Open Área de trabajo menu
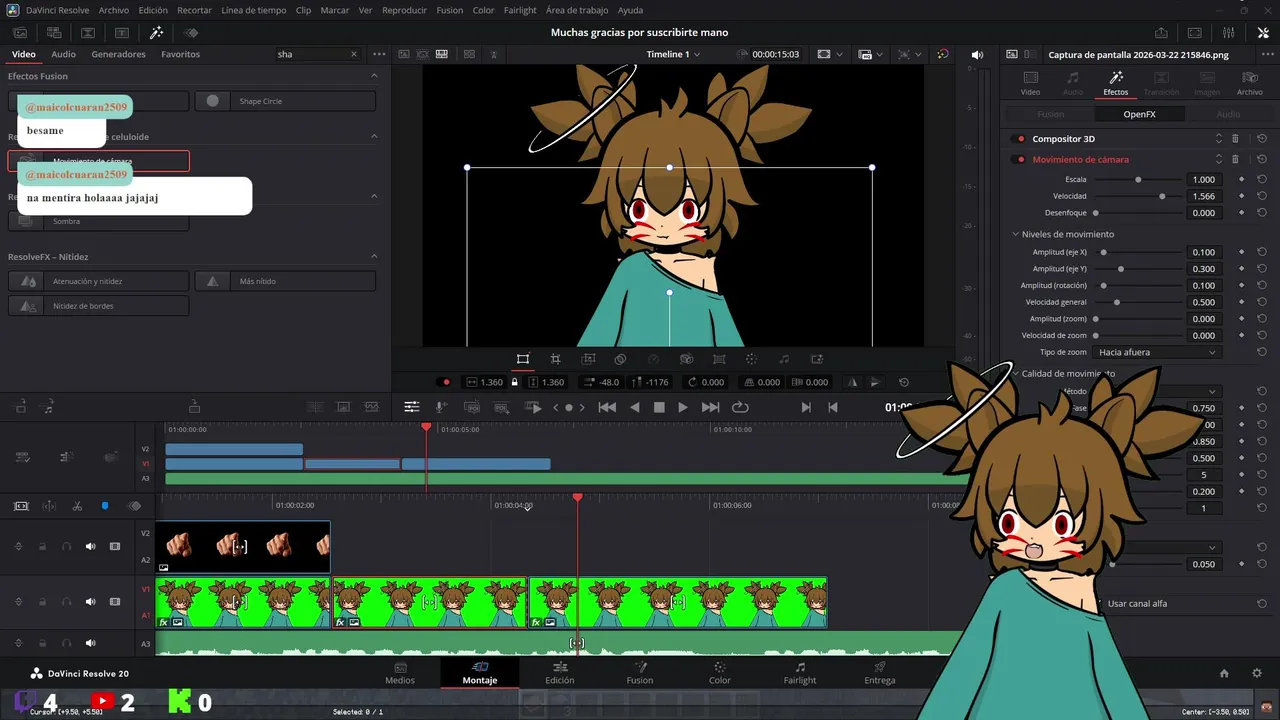Image resolution: width=1280 pixels, height=720 pixels. click(577, 10)
